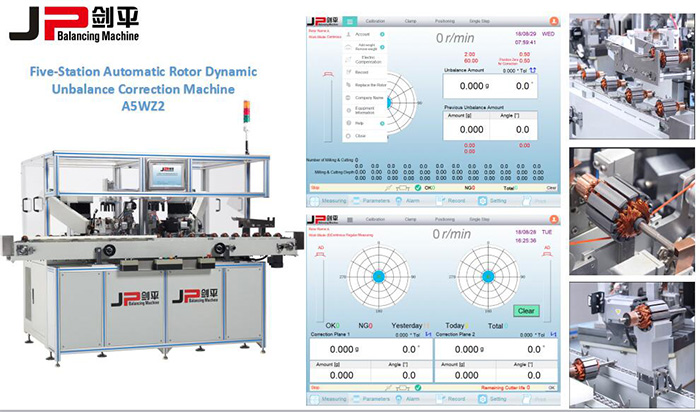
Task: Click the JP logo in the top screen header
Action: coord(323,21)
